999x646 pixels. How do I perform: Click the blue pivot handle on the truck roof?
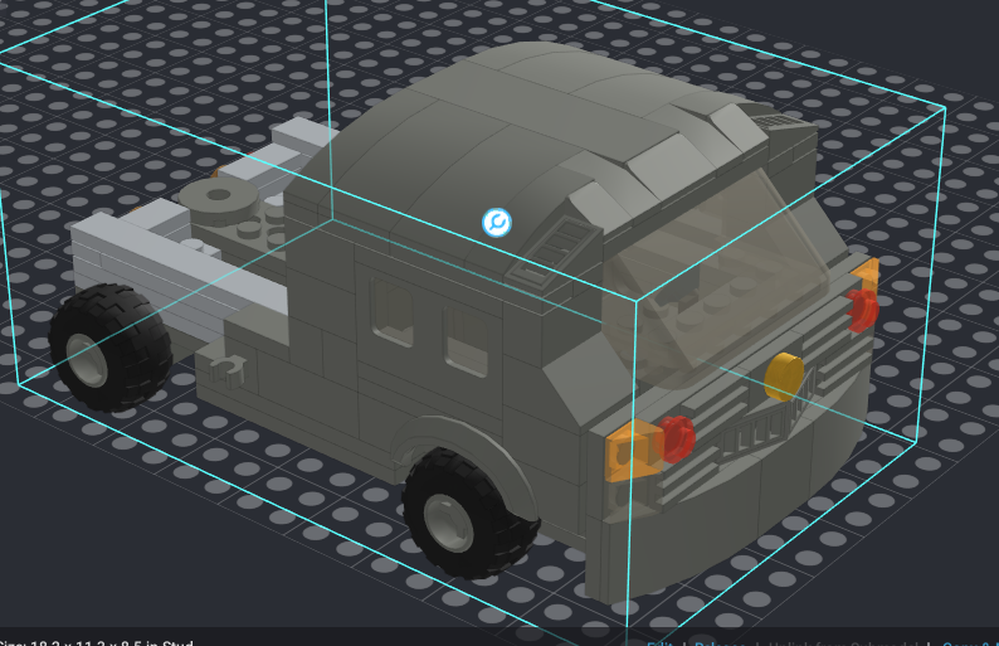point(496,223)
